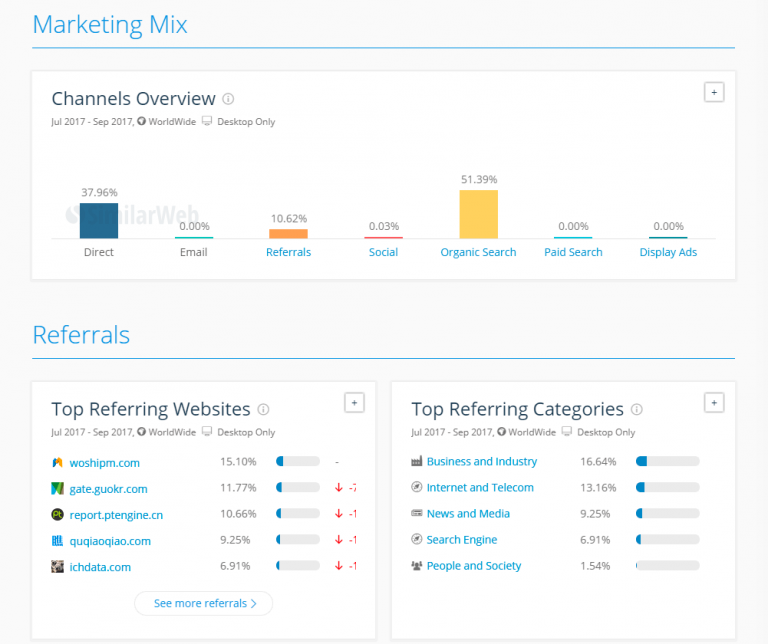Viewport: 768px width, 644px height.
Task: Open the Internet and Telecom category
Action: click(480, 488)
